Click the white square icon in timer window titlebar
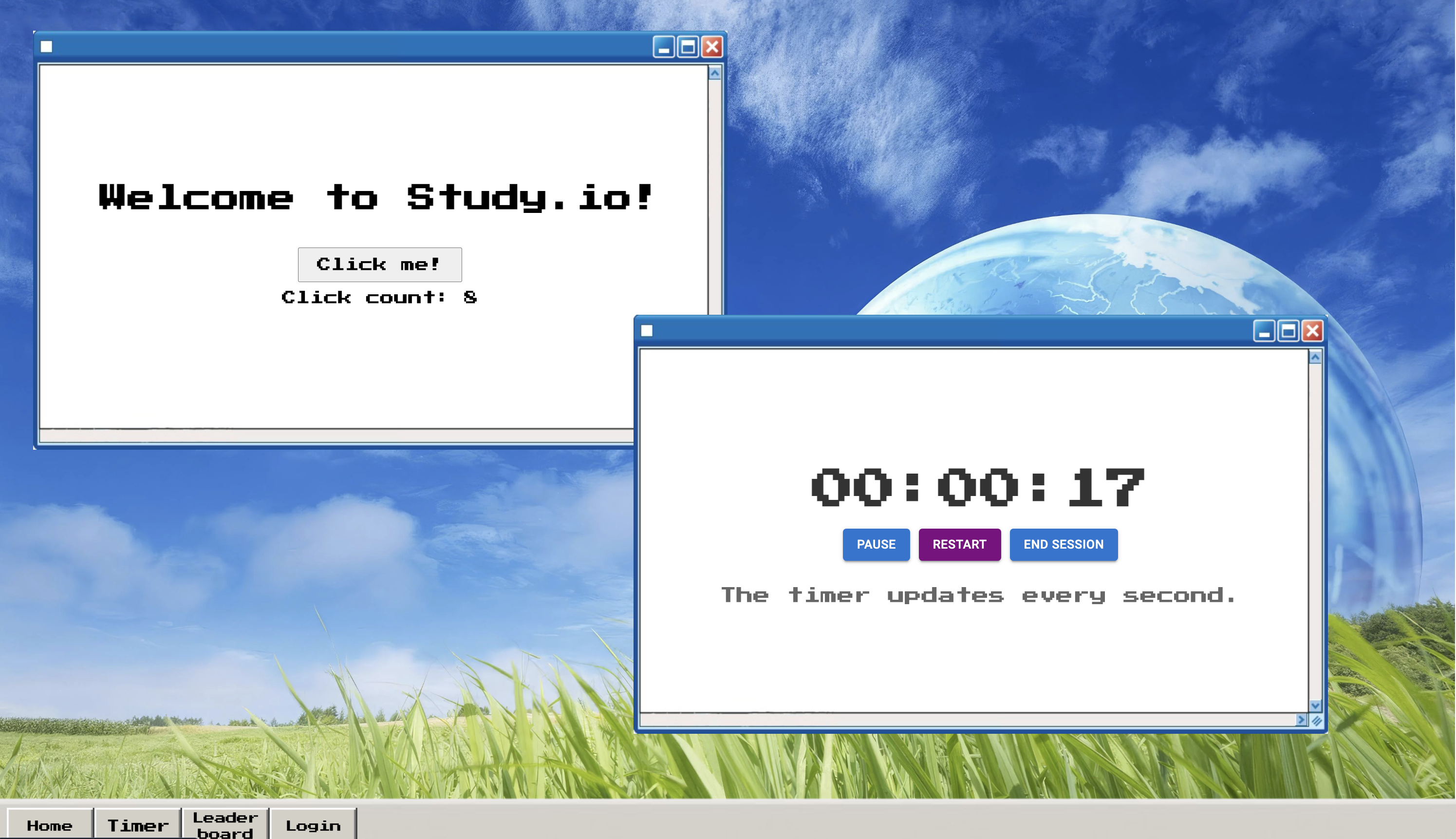This screenshot has height=839, width=1456. point(647,331)
